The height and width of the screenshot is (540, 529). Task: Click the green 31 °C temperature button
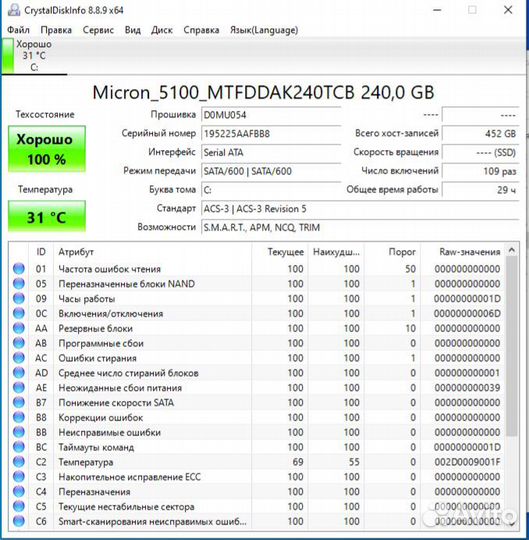(46, 217)
